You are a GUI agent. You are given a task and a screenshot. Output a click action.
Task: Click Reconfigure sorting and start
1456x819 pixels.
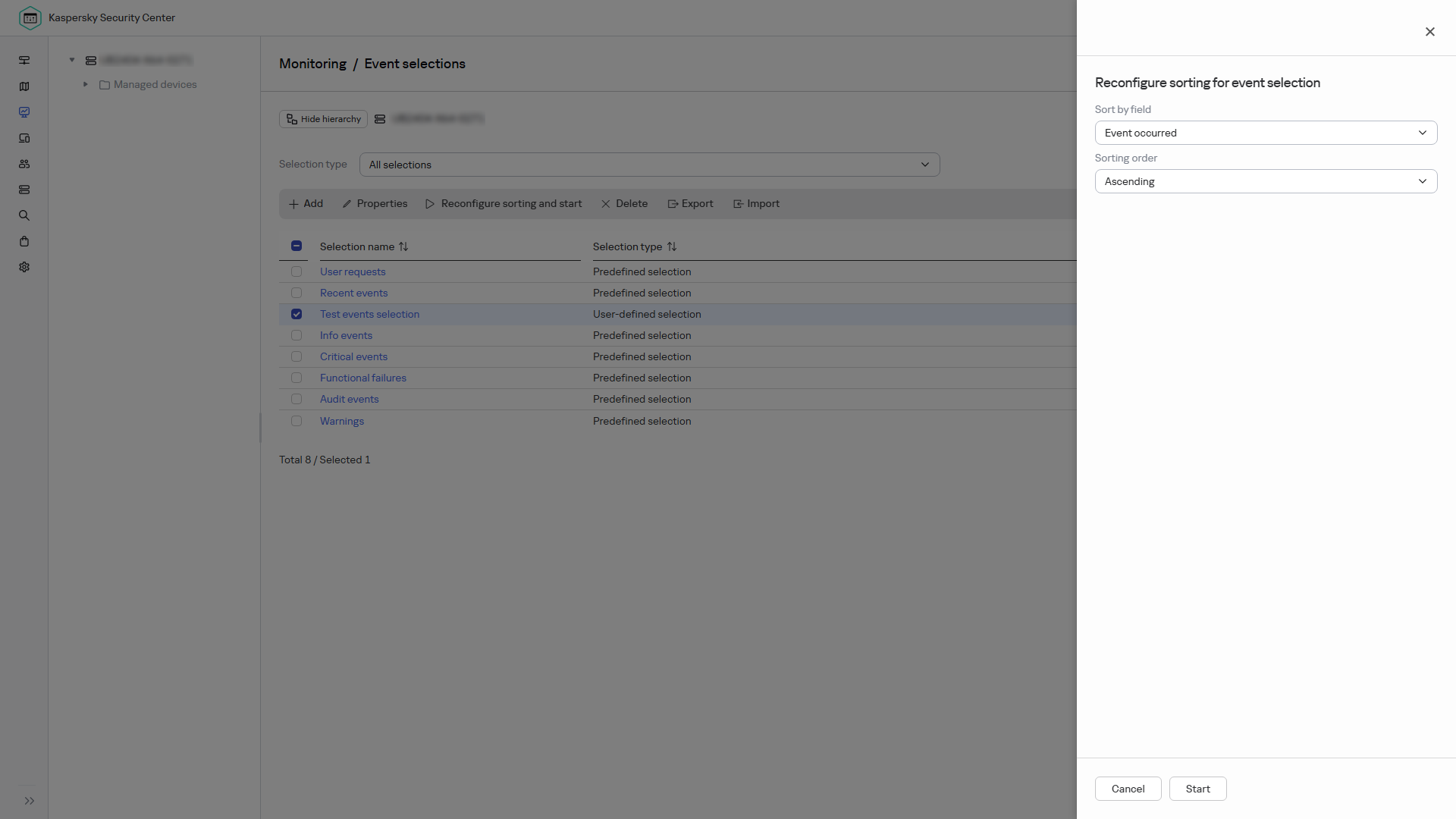tap(504, 204)
